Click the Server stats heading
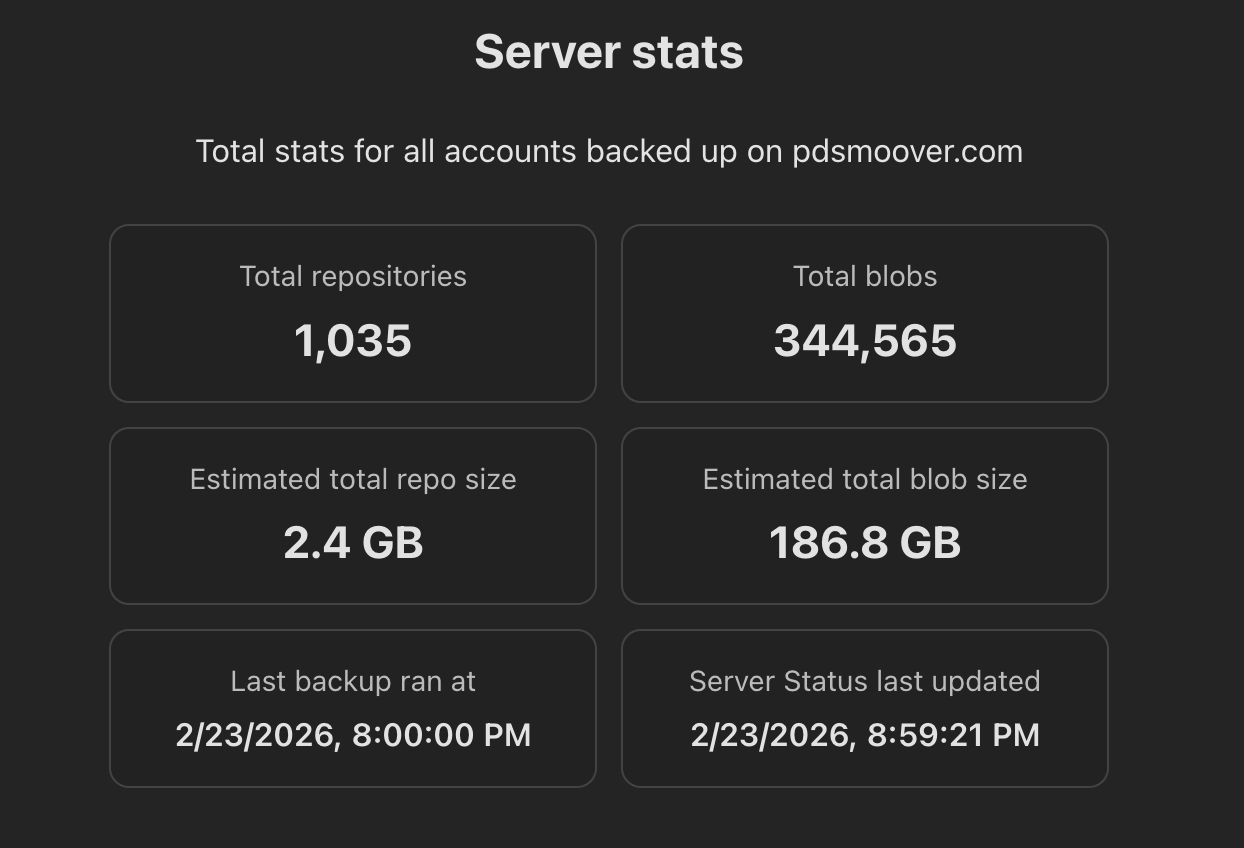 [608, 52]
